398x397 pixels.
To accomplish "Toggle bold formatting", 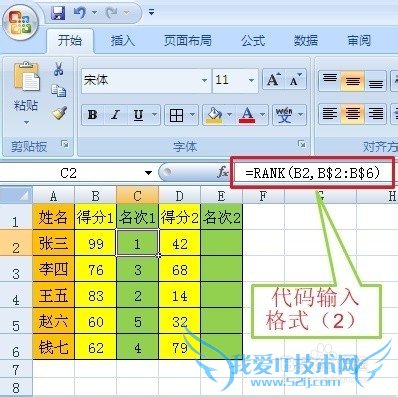I will (x=93, y=115).
